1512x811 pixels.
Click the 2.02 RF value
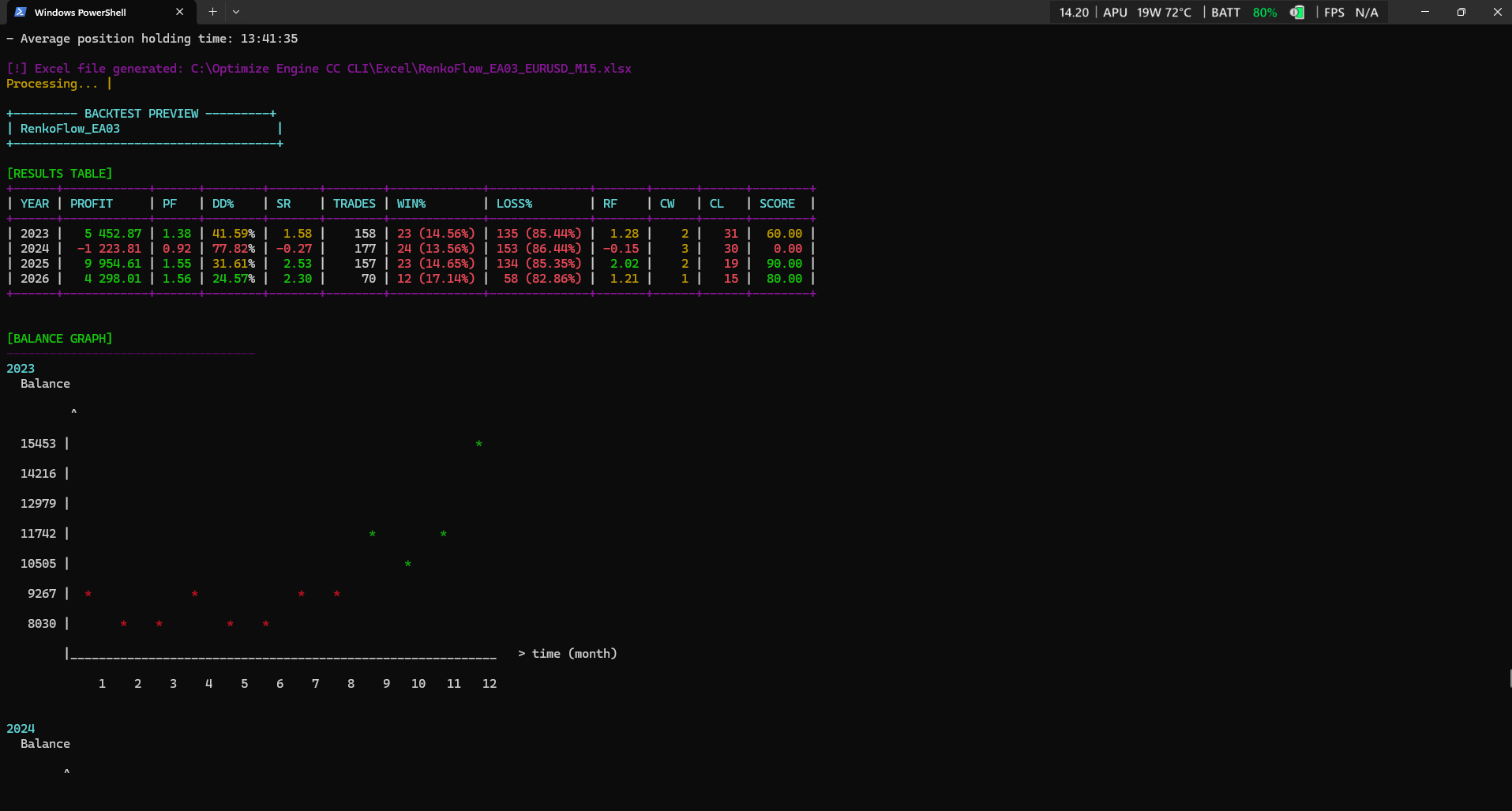(x=625, y=264)
